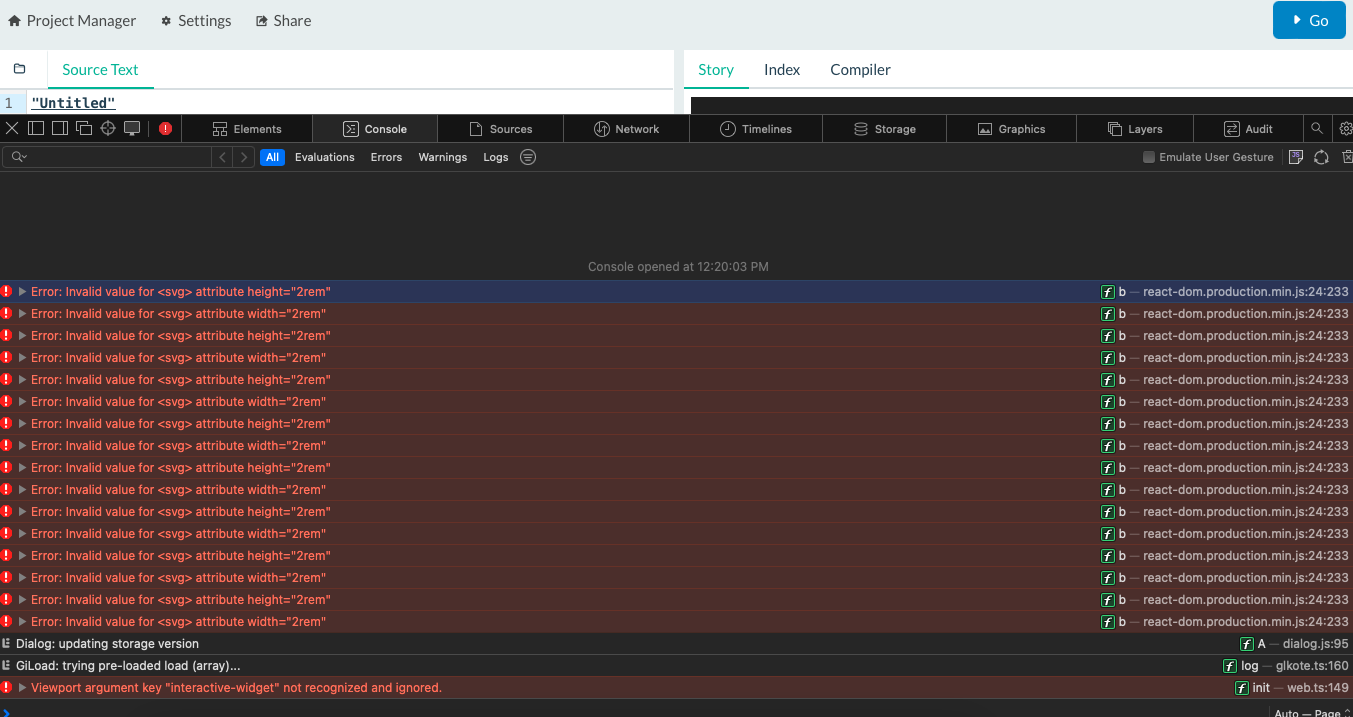Screen dimensions: 1353x717
Task: Open the Timelines tab
Action: point(757,129)
